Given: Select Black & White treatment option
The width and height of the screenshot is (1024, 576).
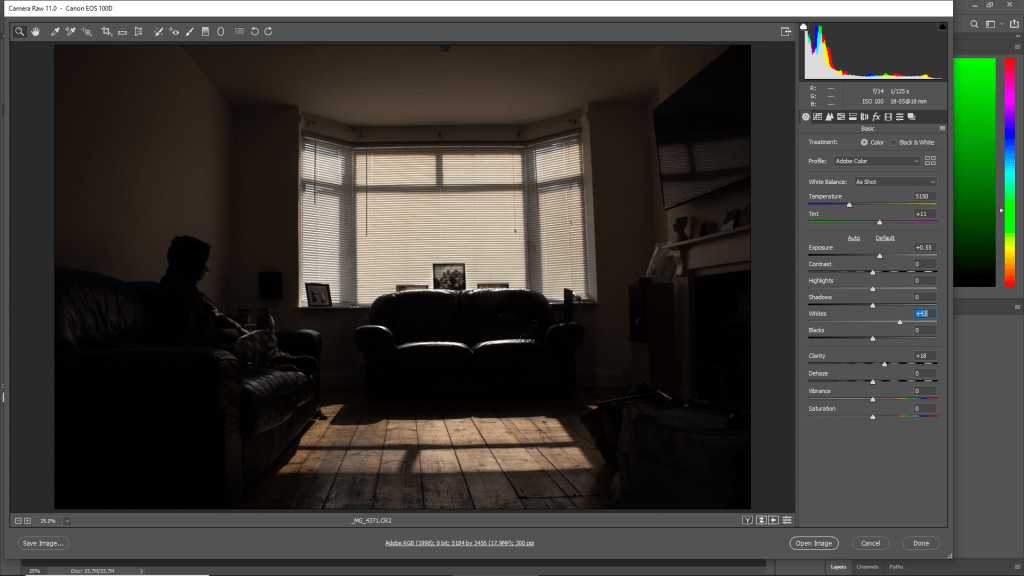Looking at the screenshot, I should click(894, 142).
